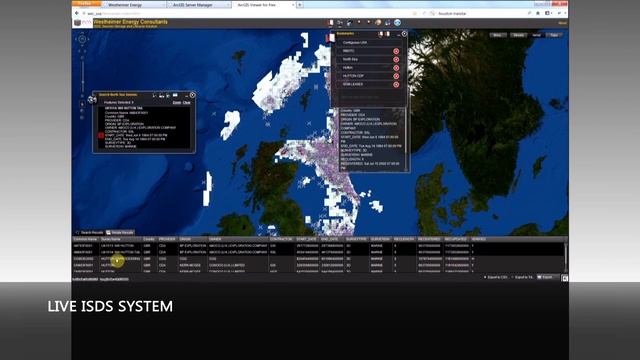Click the Zoom link in Search widget
Image resolution: width=640 pixels, height=360 pixels.
[177, 103]
